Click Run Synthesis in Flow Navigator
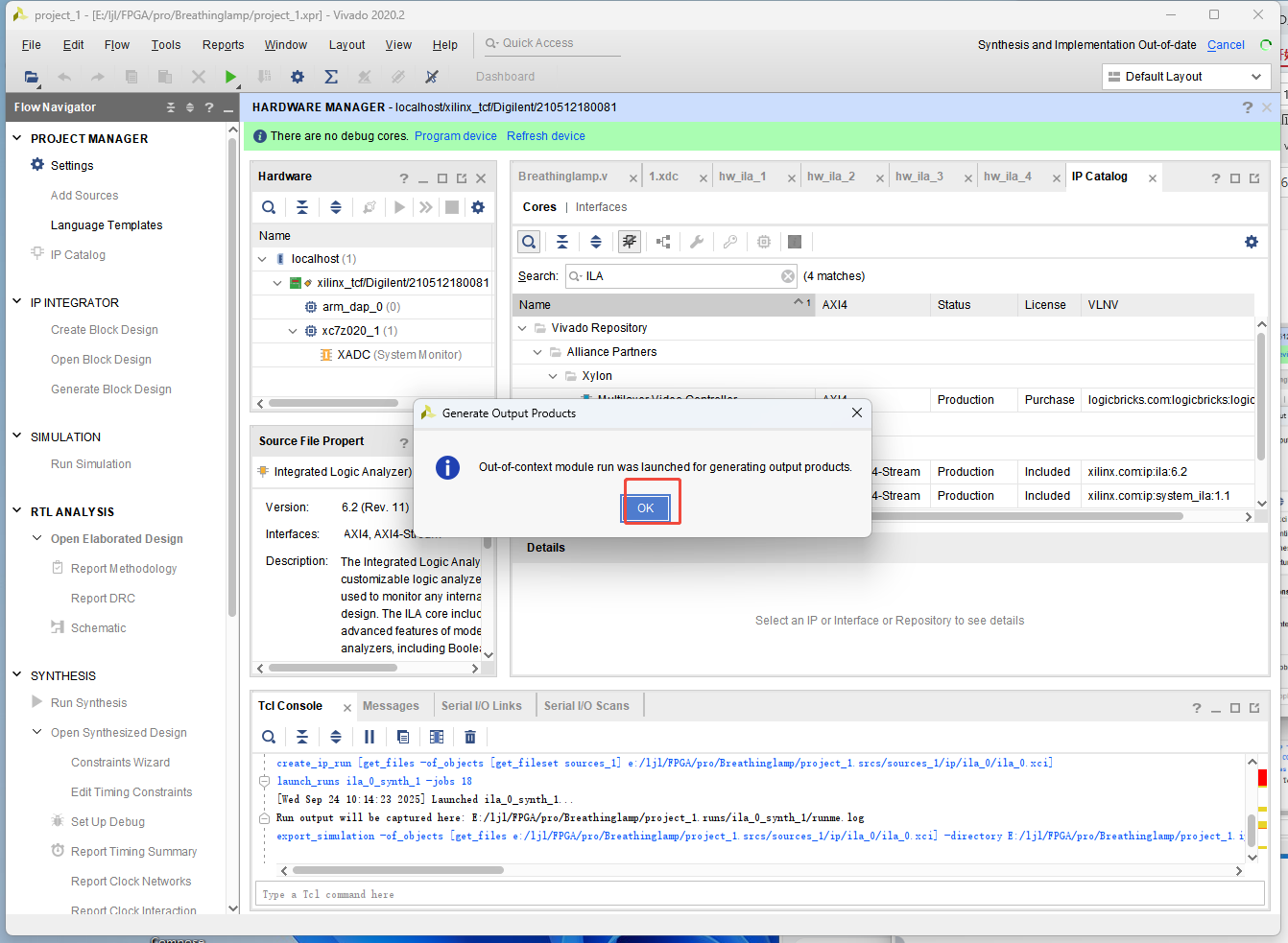Viewport: 1288px width, 943px height. (88, 702)
